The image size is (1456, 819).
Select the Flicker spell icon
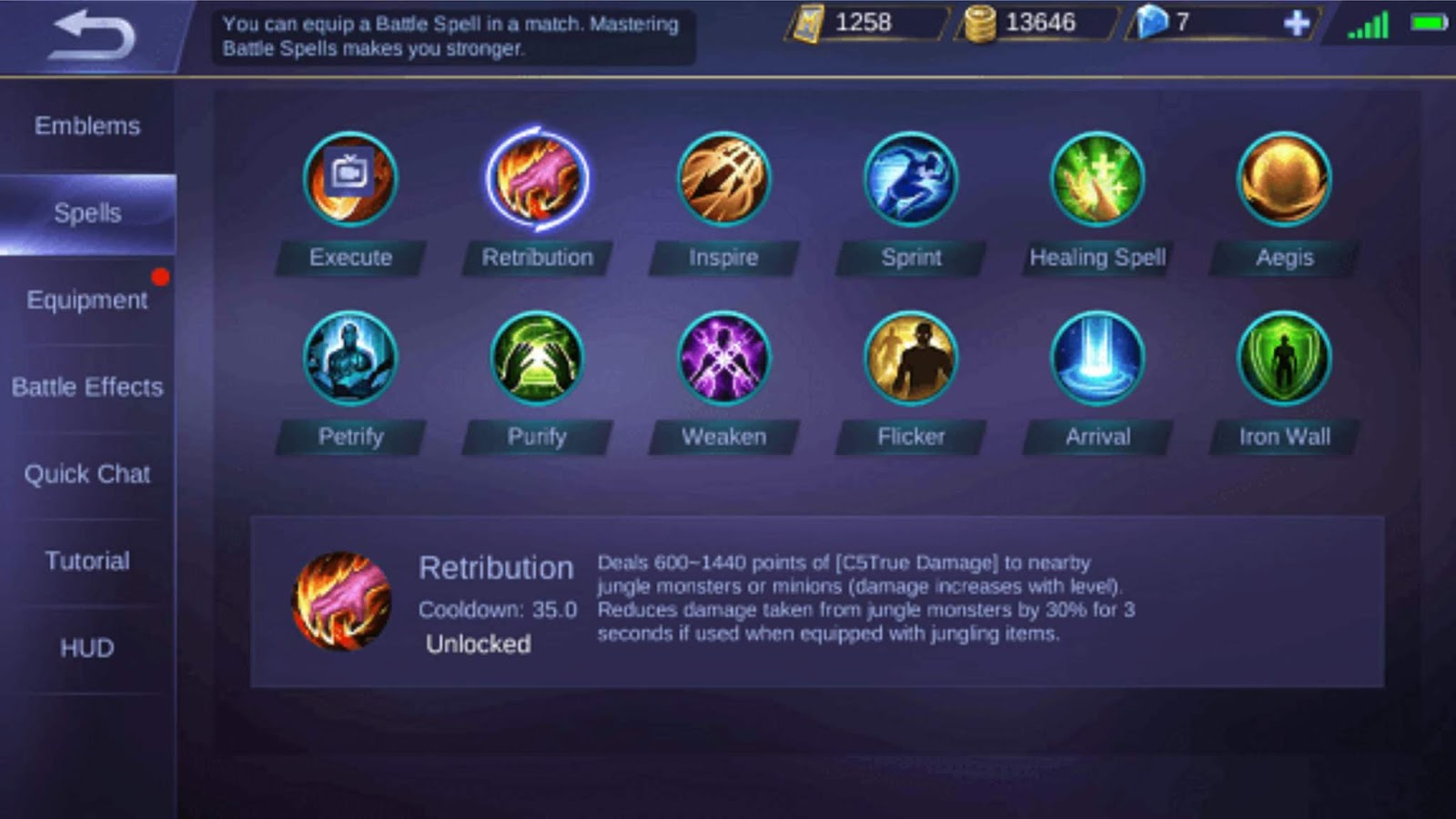pos(911,359)
